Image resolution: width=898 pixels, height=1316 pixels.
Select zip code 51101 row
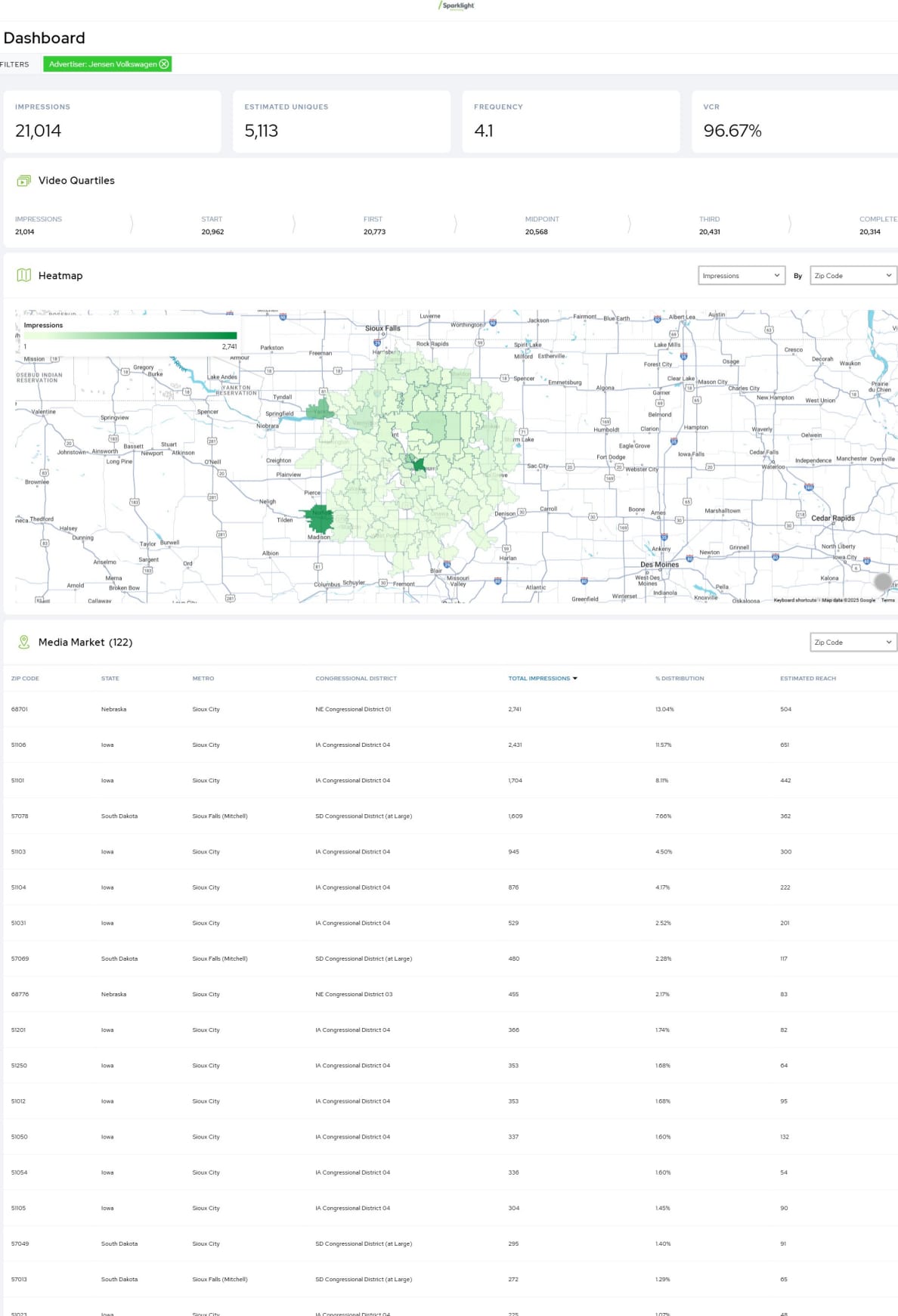pyautogui.click(x=449, y=780)
